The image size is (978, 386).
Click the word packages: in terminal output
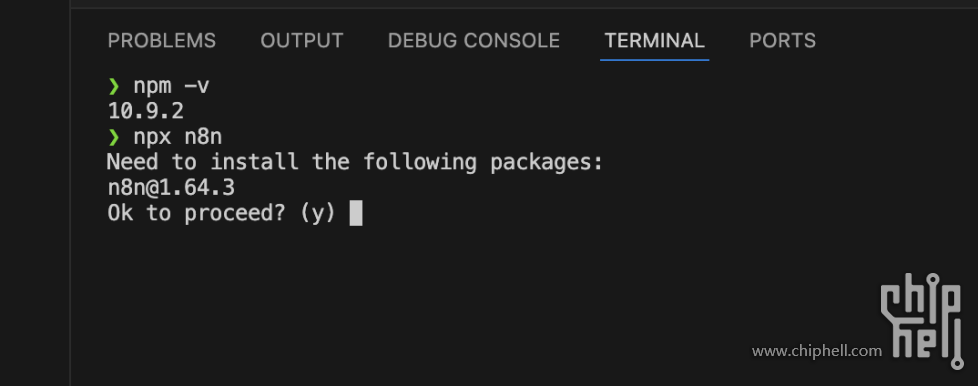(x=547, y=163)
